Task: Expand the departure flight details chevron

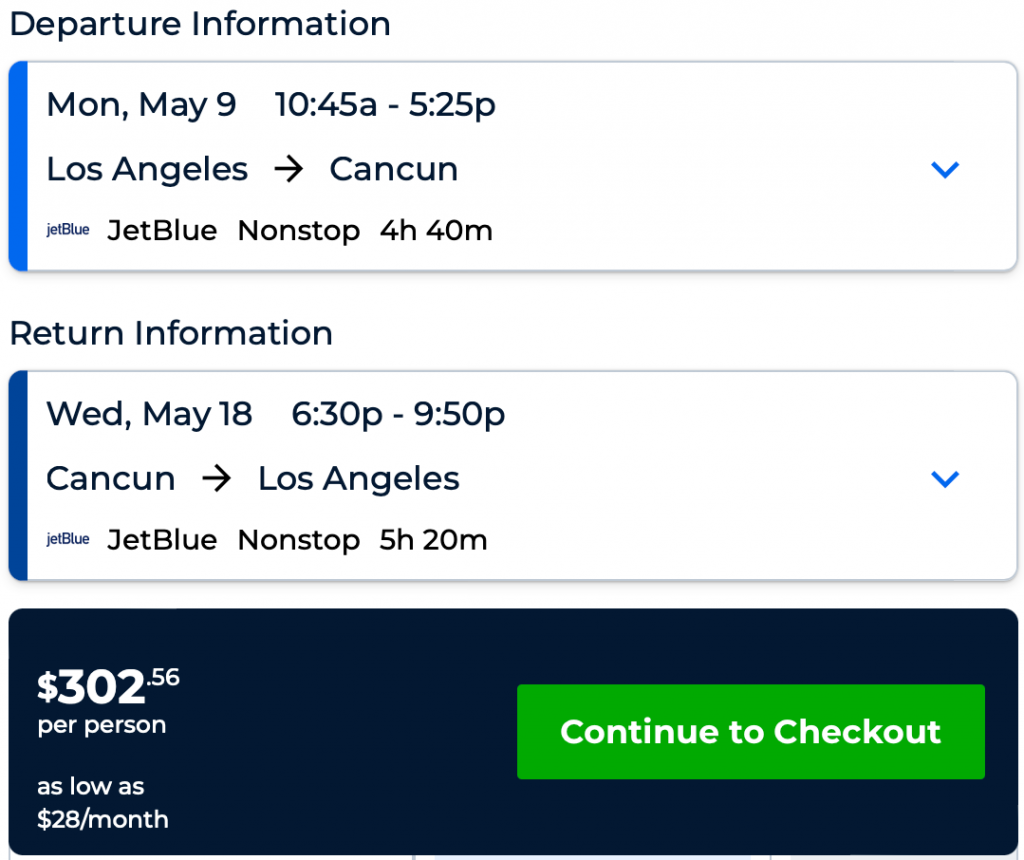Action: (944, 169)
